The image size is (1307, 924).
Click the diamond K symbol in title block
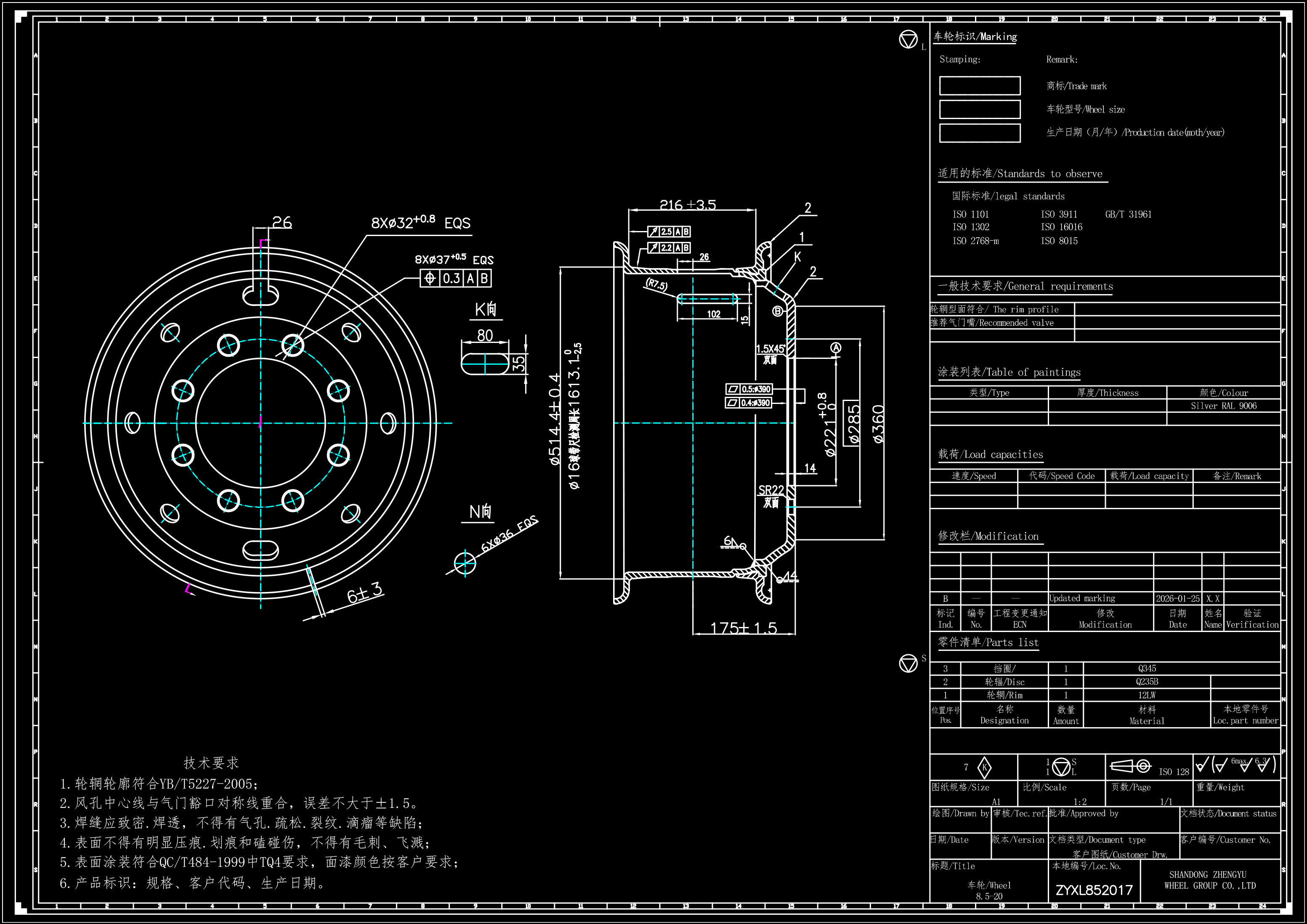984,767
